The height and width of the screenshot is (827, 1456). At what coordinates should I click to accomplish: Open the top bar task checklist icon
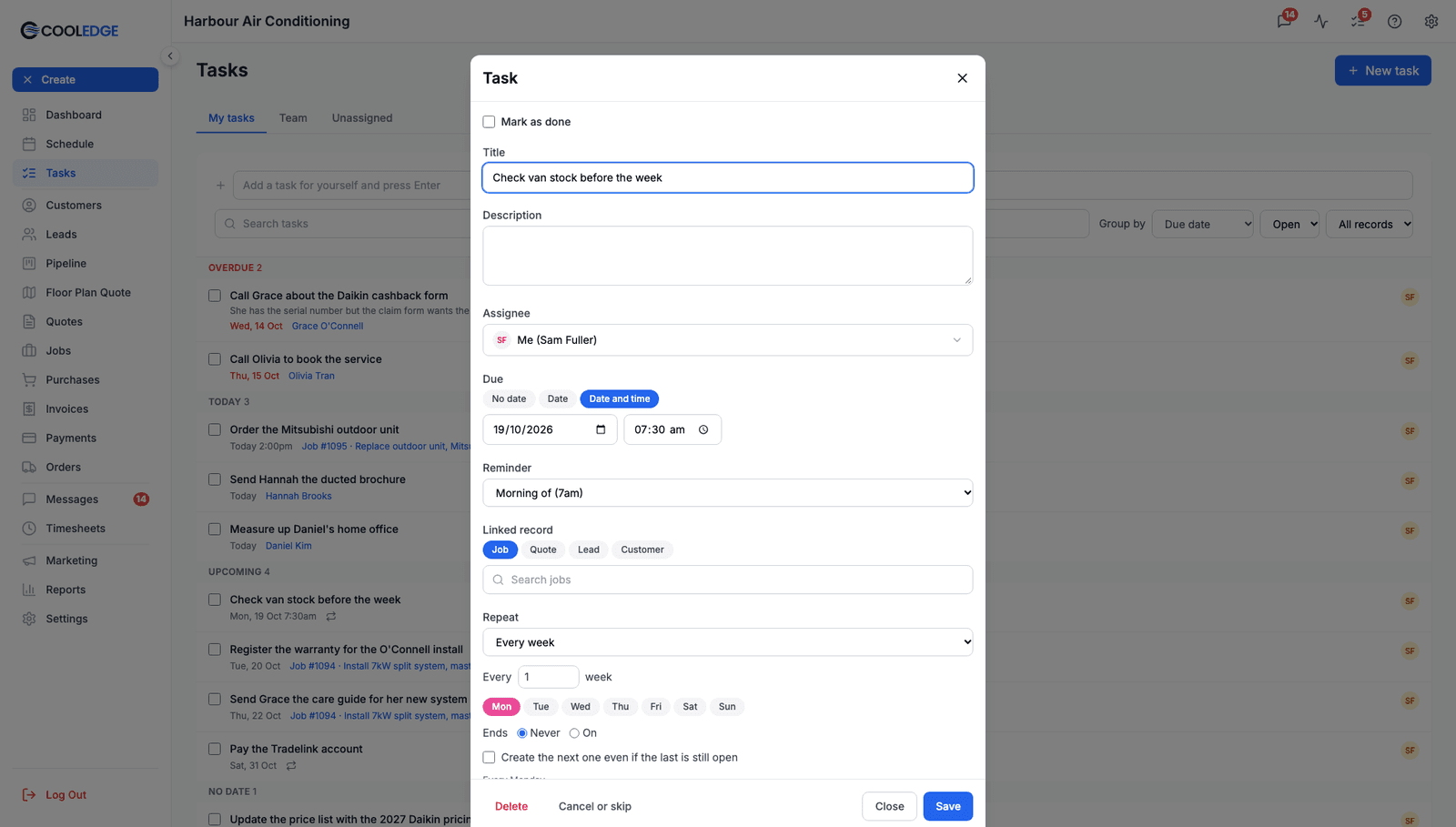coord(1358,21)
